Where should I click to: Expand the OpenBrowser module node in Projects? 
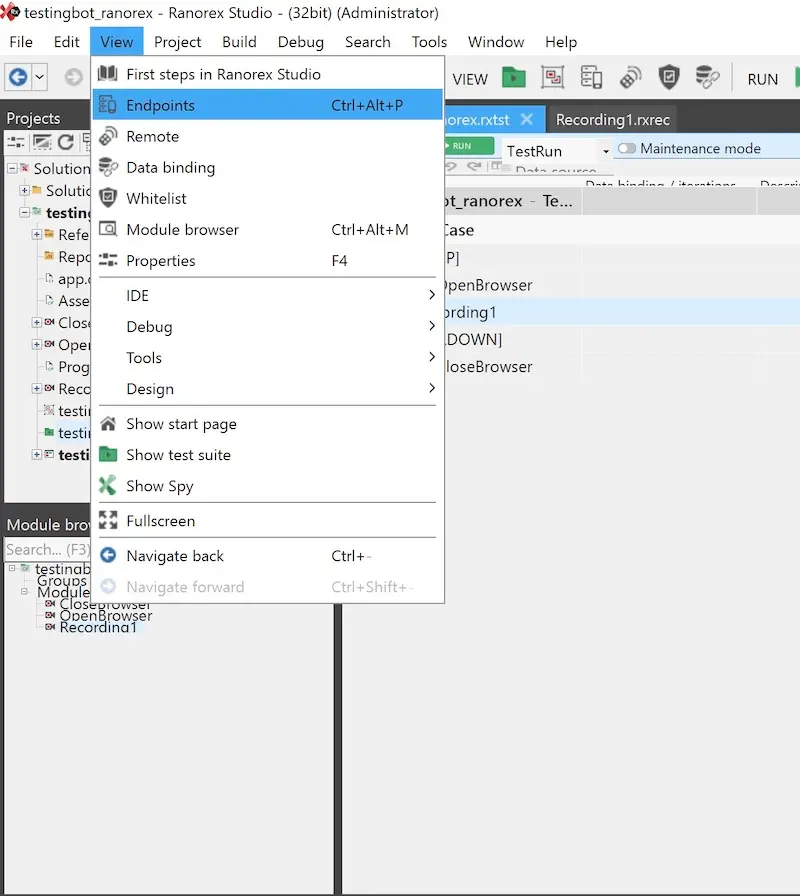pyautogui.click(x=37, y=344)
